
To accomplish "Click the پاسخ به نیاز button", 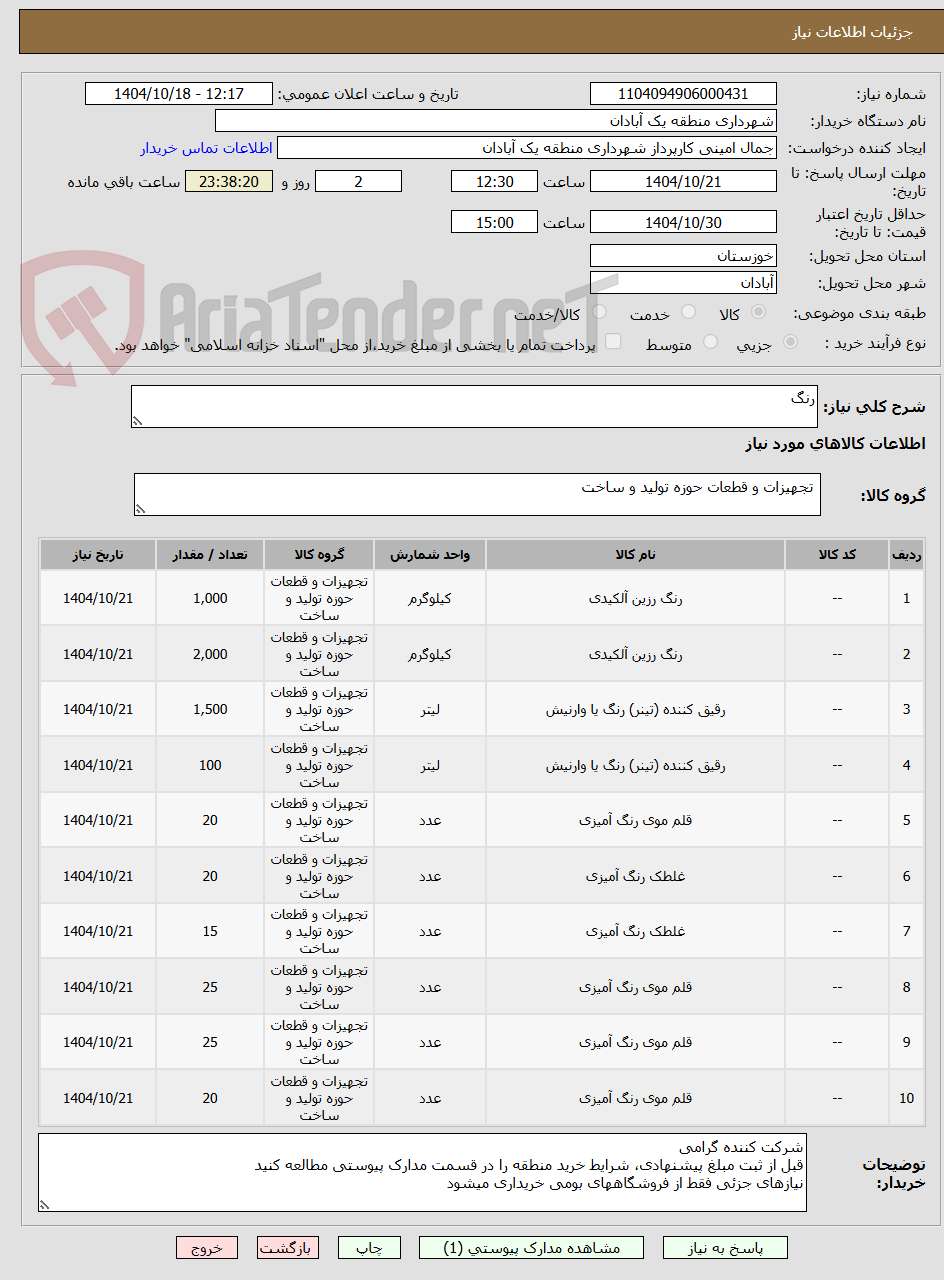I will (725, 1248).
